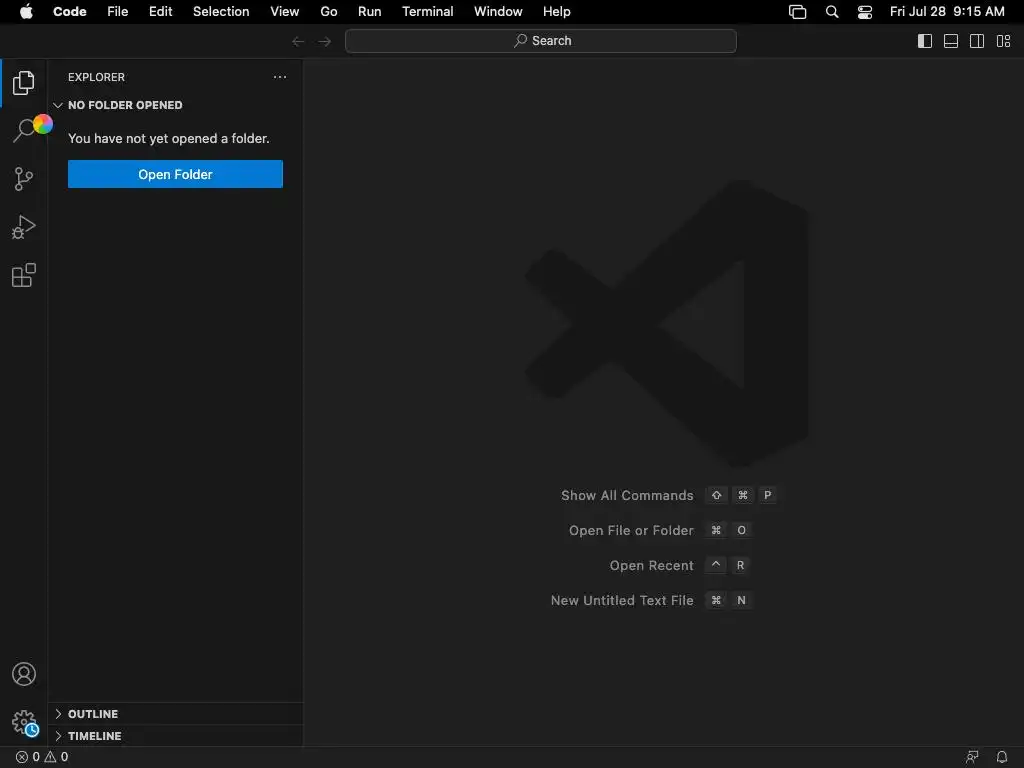Open the Search view magnifier icon
1024x768 pixels.
(x=24, y=130)
